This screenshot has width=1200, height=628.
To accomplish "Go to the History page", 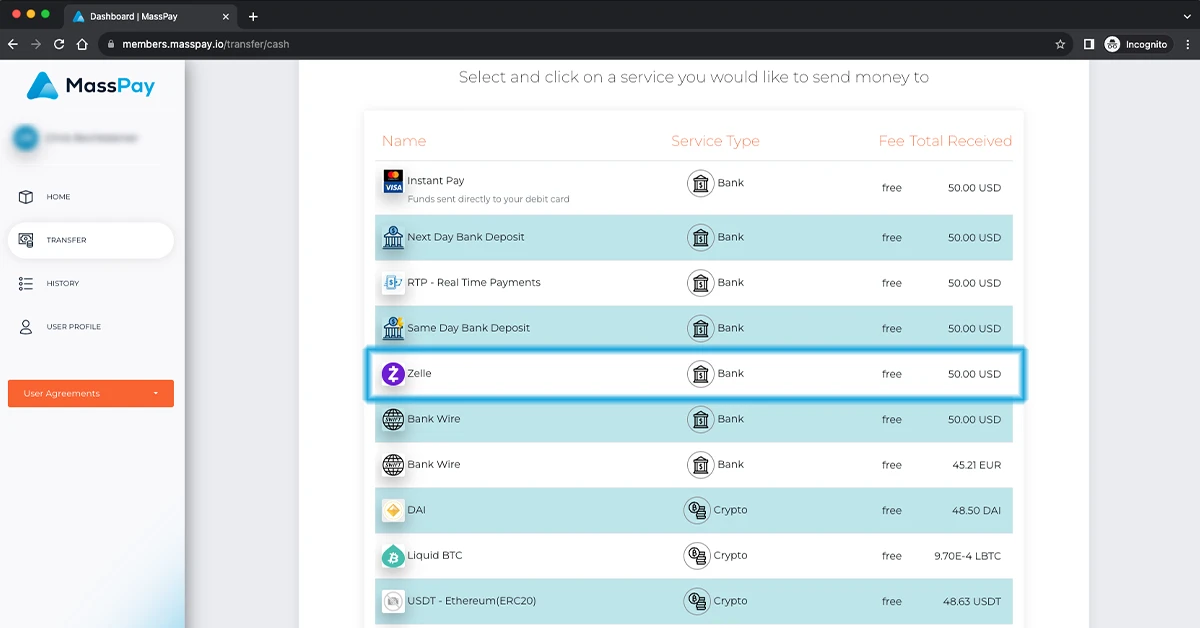I will [x=62, y=284].
